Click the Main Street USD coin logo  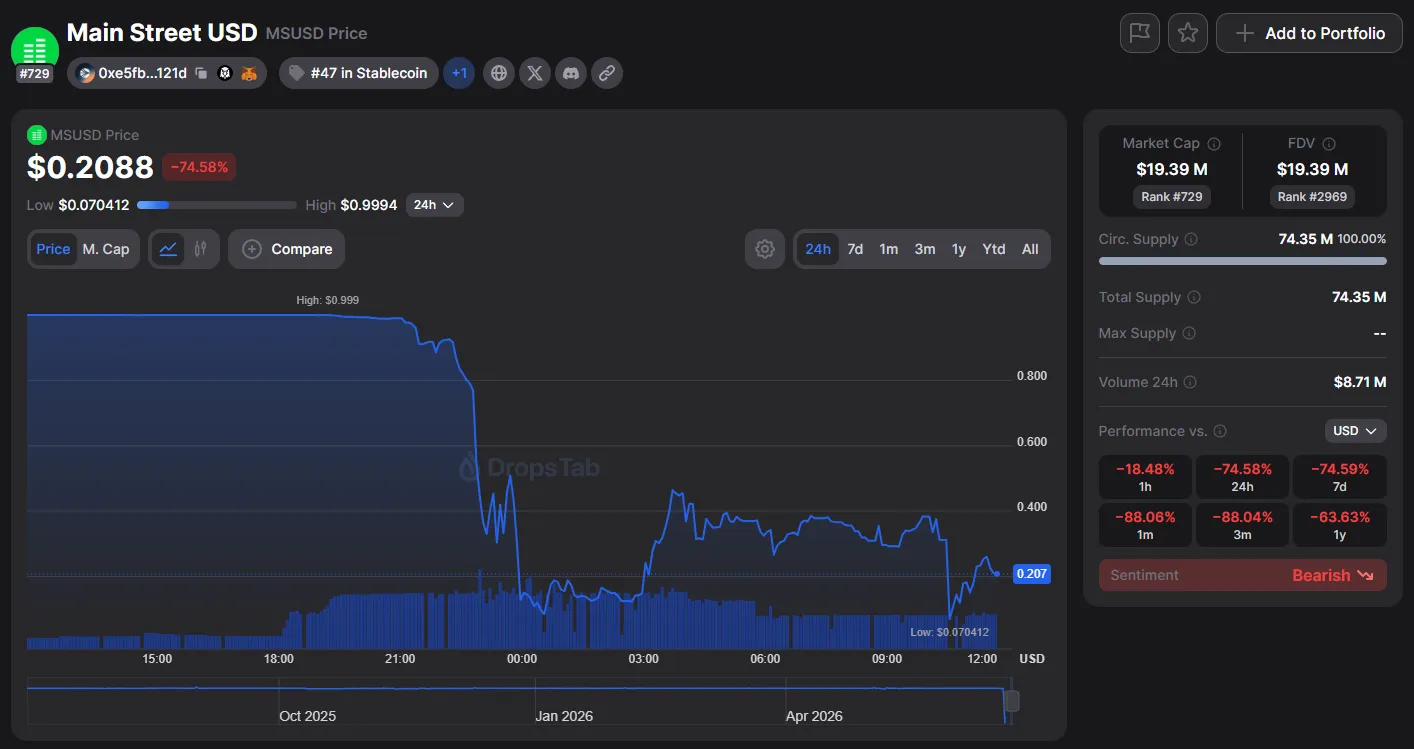pyautogui.click(x=35, y=48)
